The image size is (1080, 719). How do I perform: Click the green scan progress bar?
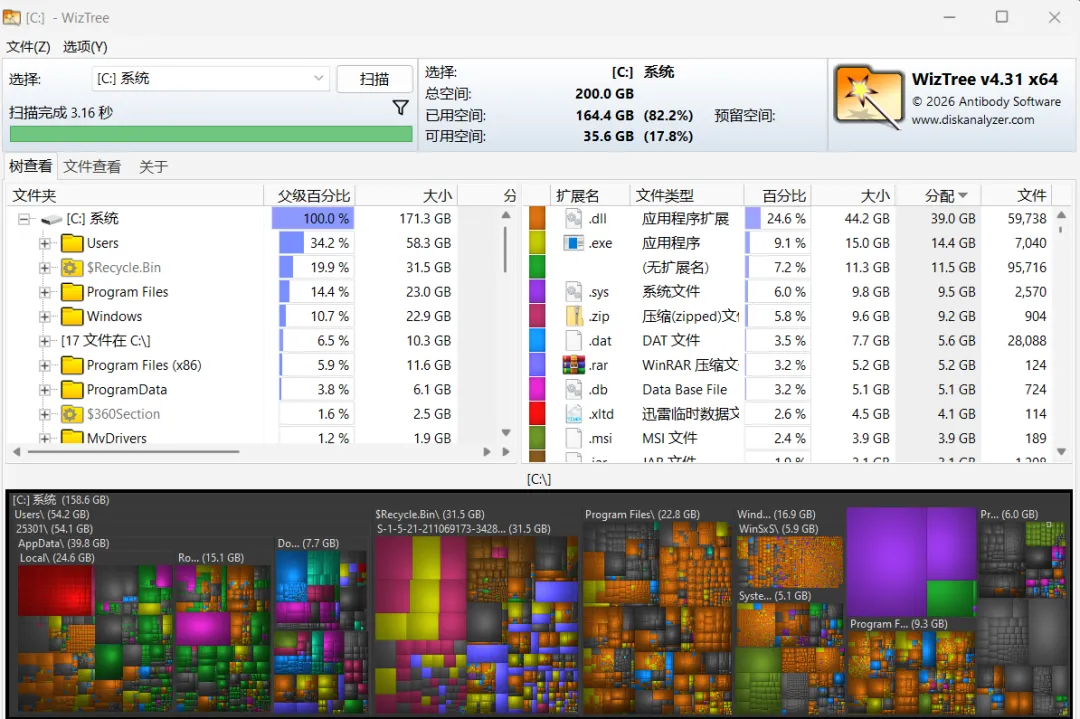pyautogui.click(x=211, y=134)
